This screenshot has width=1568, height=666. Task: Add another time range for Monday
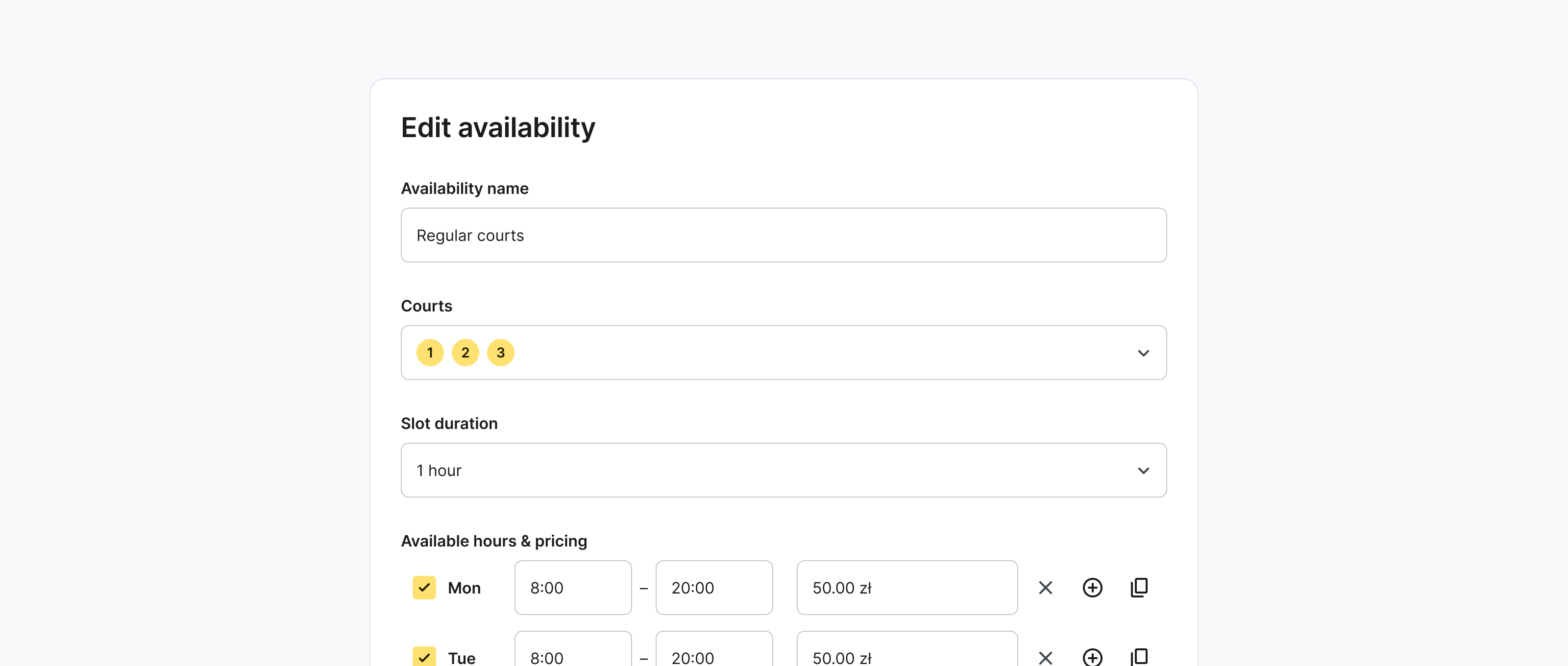1092,588
